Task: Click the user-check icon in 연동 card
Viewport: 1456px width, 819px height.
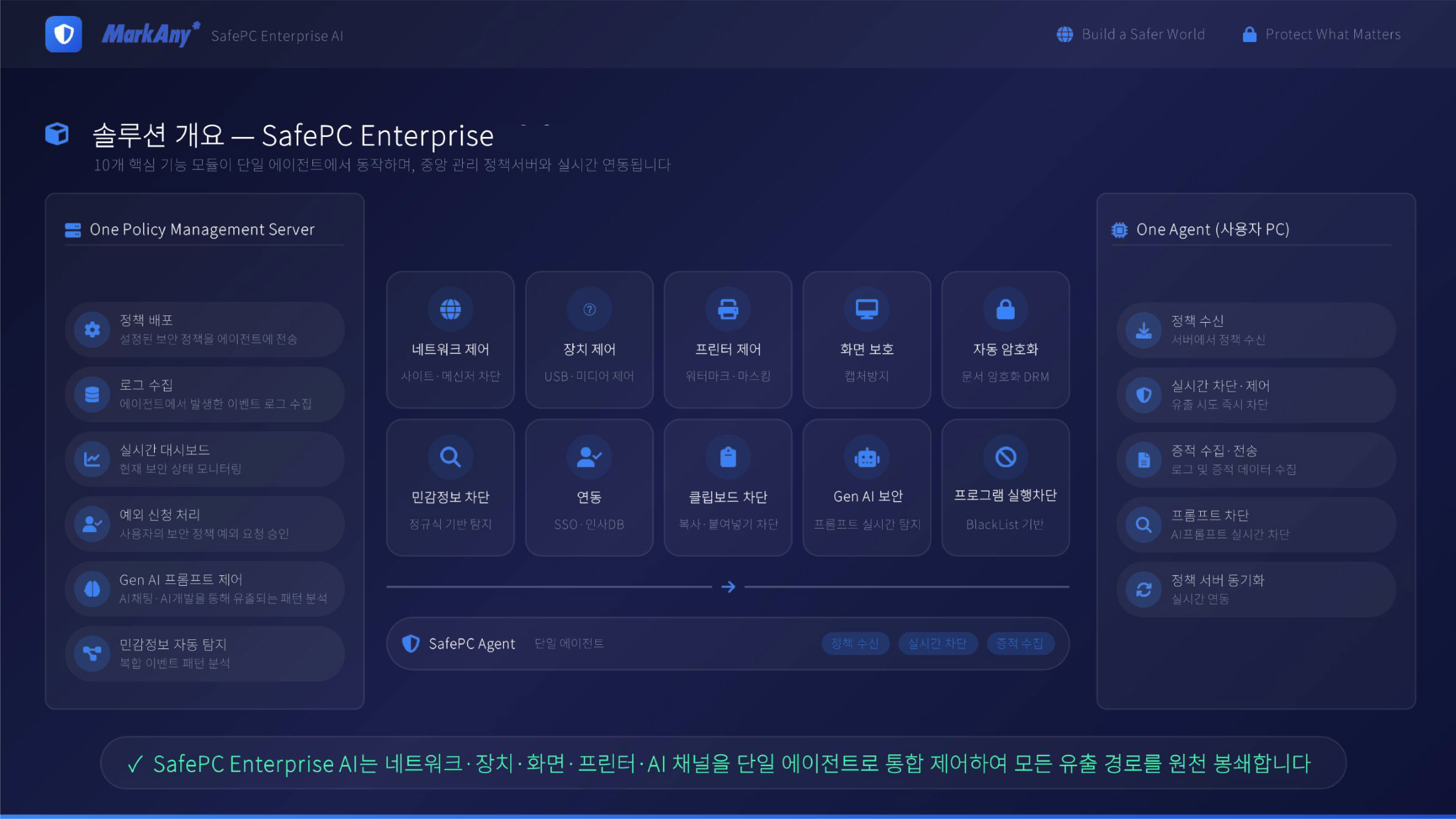Action: (590, 457)
